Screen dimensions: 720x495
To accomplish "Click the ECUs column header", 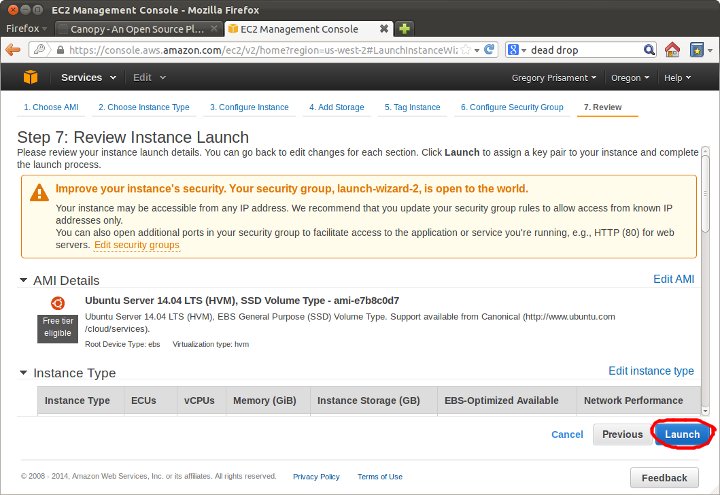I will pyautogui.click(x=151, y=400).
